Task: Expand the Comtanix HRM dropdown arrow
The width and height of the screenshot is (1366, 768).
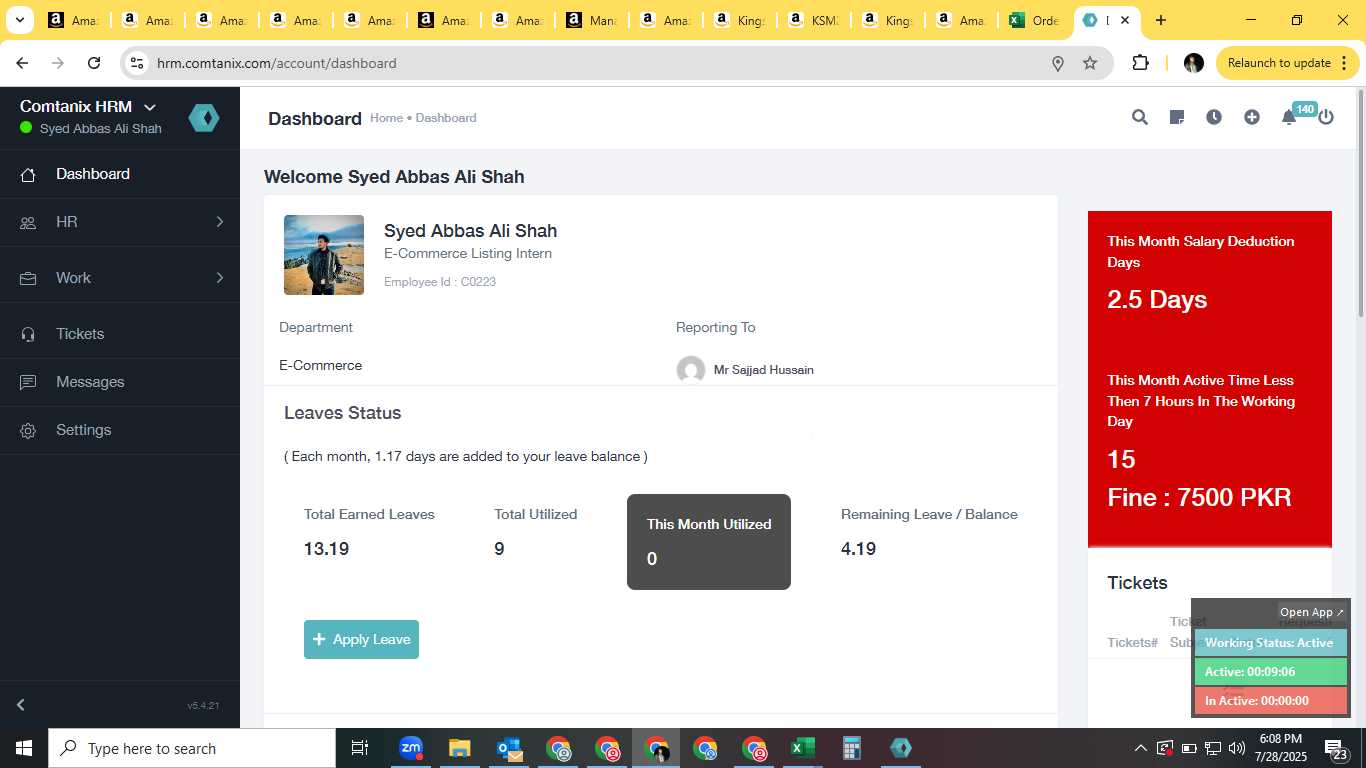Action: pyautogui.click(x=150, y=107)
